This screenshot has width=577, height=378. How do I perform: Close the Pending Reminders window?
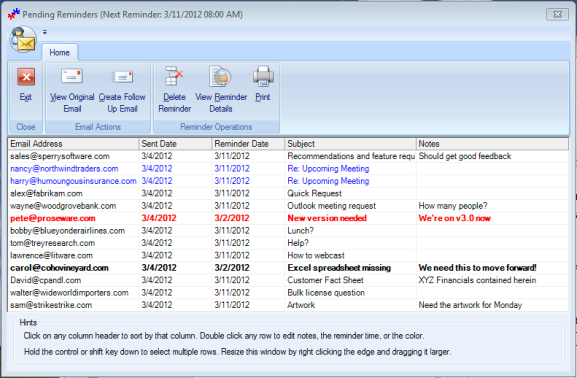click(557, 14)
